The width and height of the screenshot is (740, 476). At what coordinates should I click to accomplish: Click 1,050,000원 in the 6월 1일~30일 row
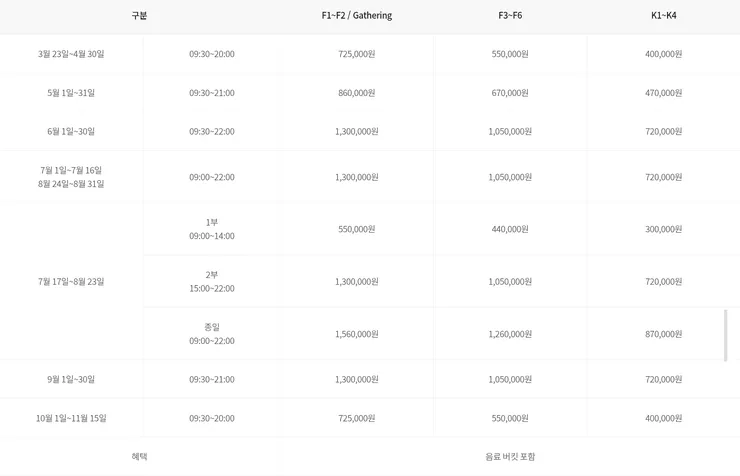click(510, 132)
